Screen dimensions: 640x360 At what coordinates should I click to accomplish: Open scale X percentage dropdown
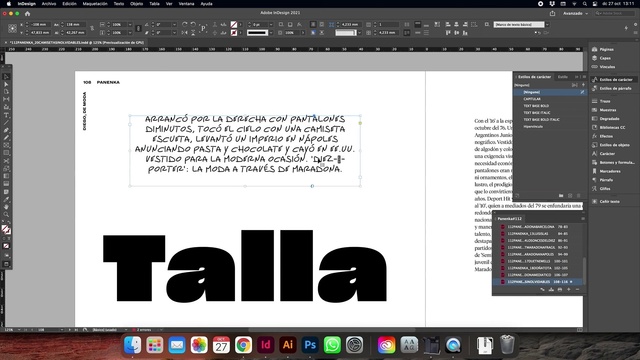click(x=130, y=24)
